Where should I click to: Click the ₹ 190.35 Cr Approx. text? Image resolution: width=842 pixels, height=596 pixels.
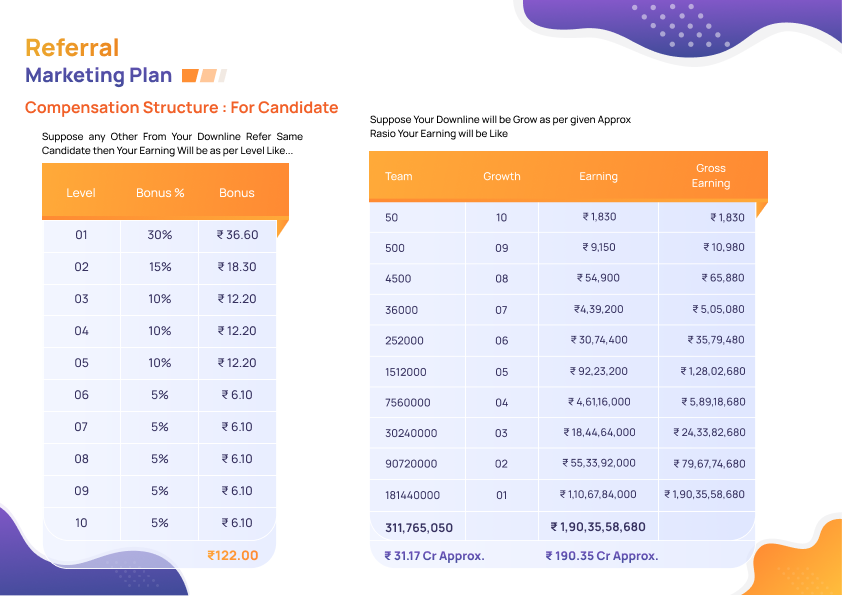point(602,556)
